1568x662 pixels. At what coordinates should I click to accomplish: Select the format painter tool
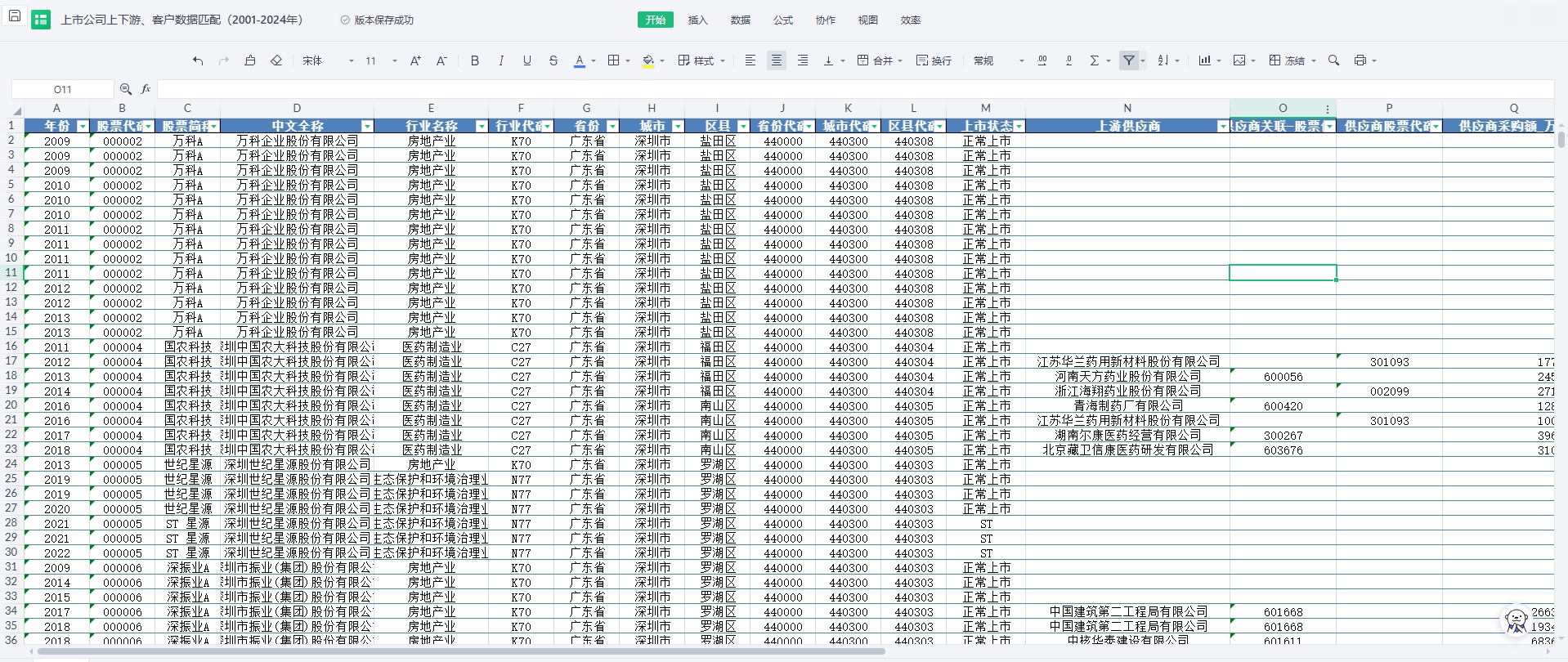pos(250,60)
